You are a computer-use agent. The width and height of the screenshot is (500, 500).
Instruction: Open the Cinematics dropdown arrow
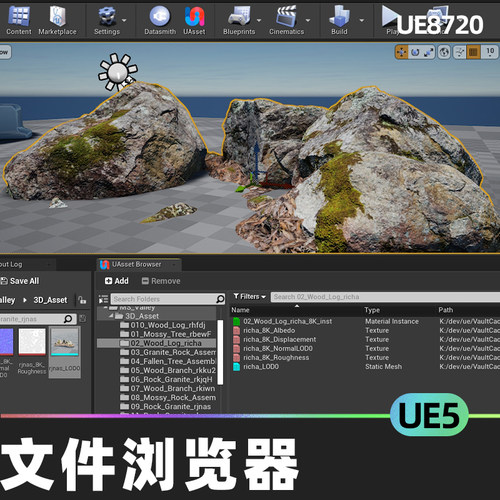click(308, 20)
